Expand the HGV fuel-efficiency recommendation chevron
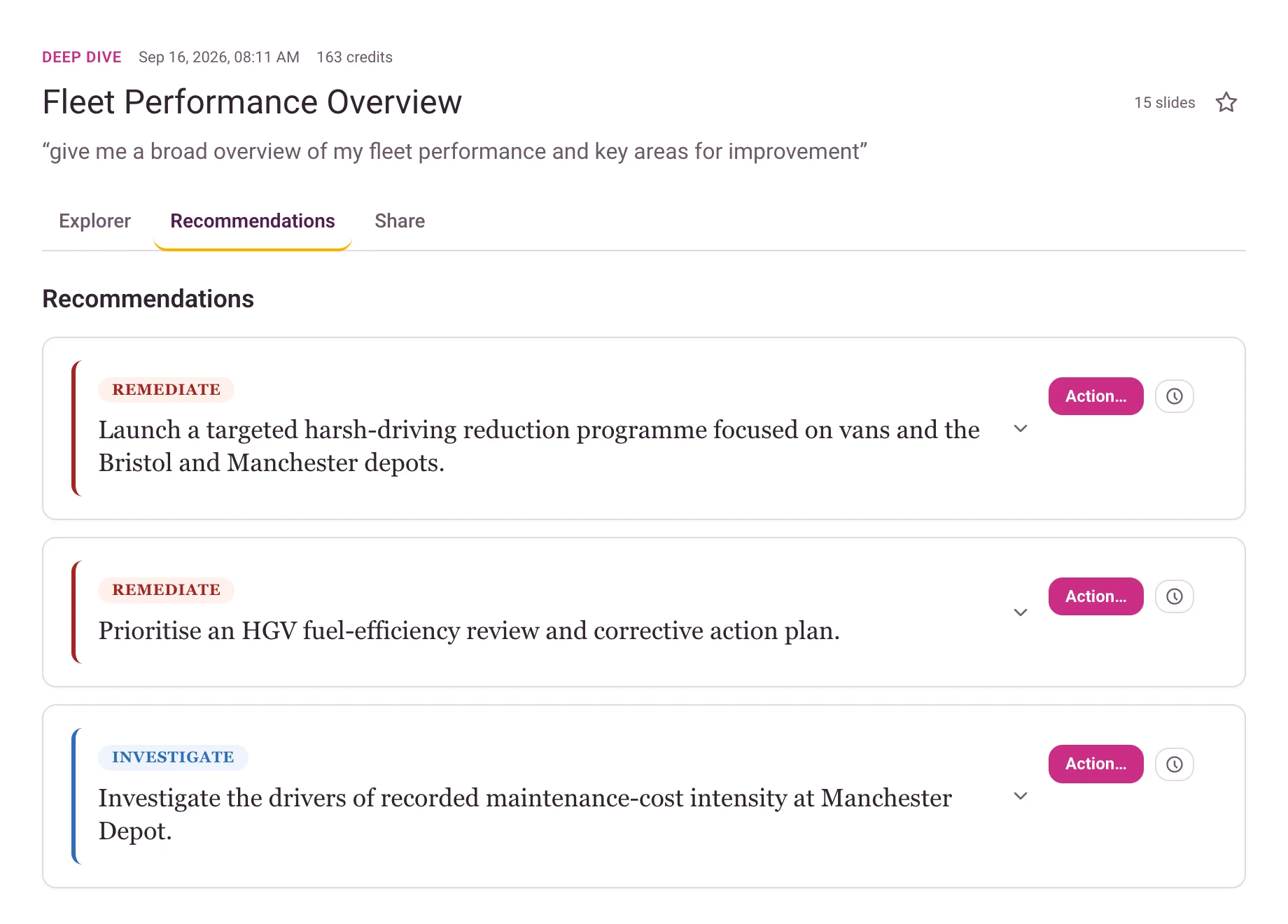 pyautogui.click(x=1021, y=612)
